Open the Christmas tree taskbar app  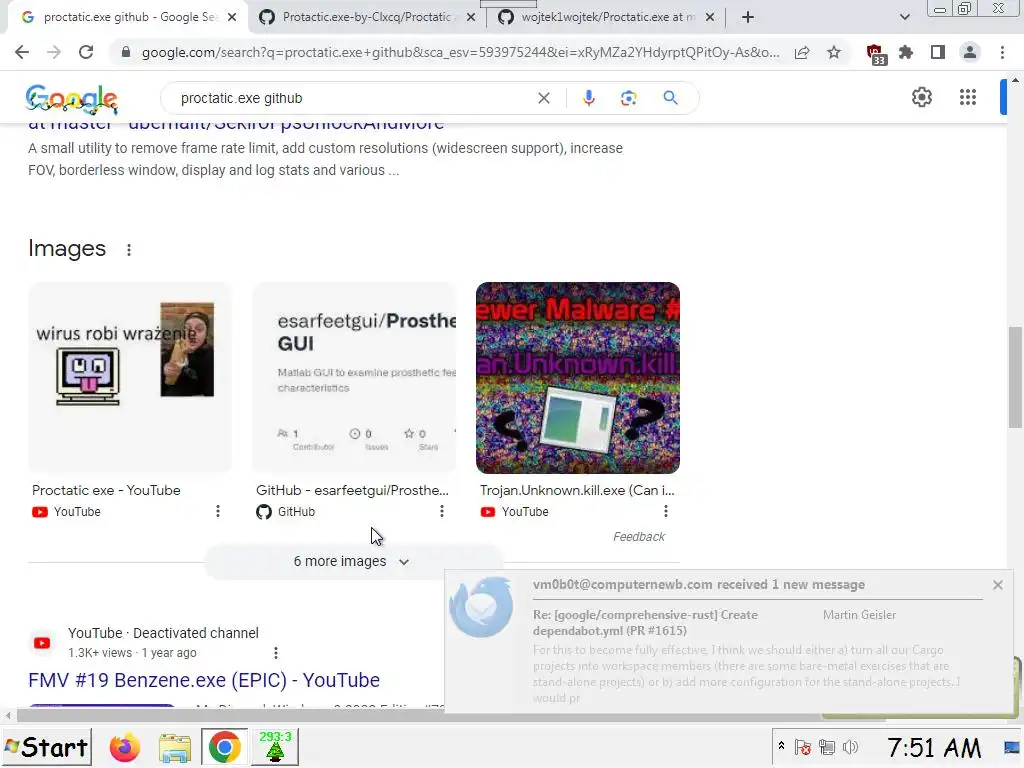coord(275,747)
